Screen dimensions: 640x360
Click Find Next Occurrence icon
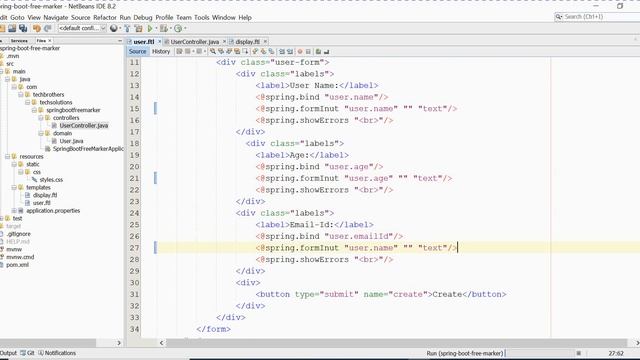pos(229,51)
